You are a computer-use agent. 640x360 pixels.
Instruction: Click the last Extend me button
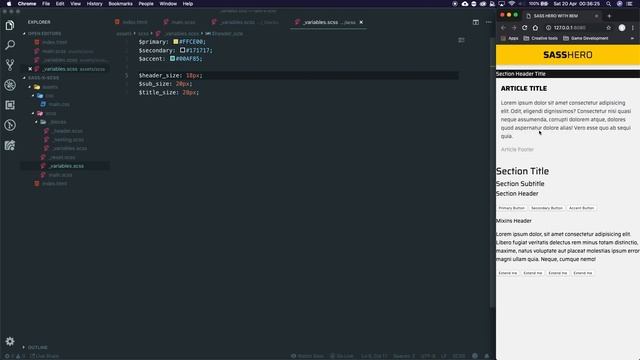pos(582,273)
